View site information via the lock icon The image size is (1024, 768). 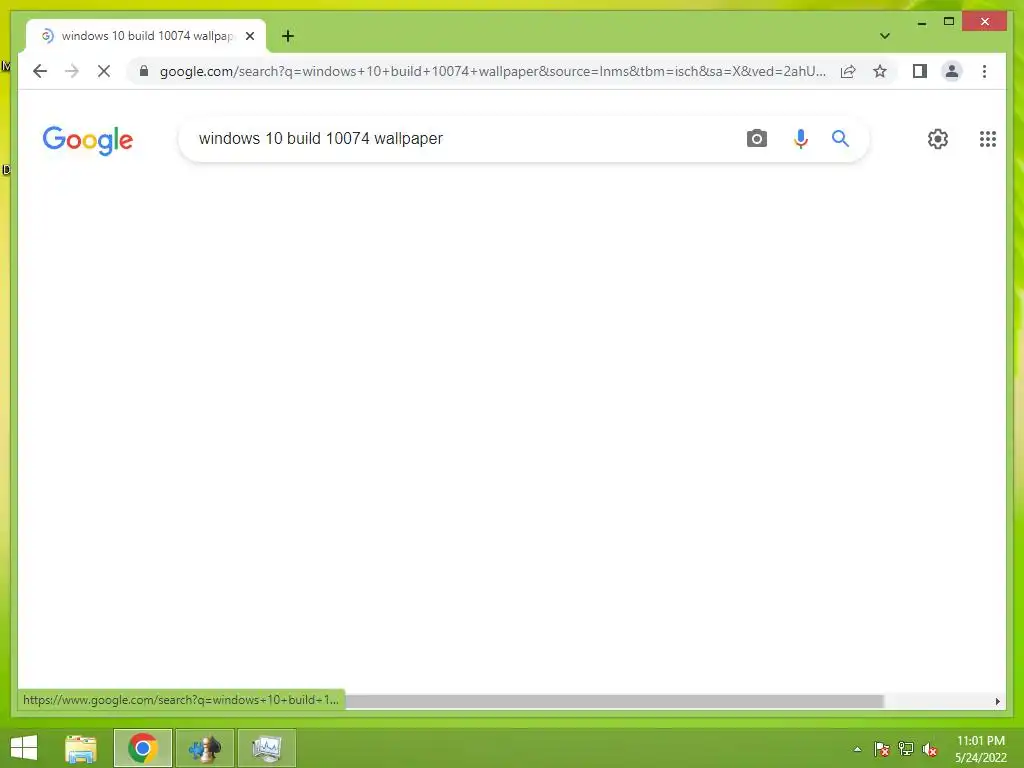144,71
